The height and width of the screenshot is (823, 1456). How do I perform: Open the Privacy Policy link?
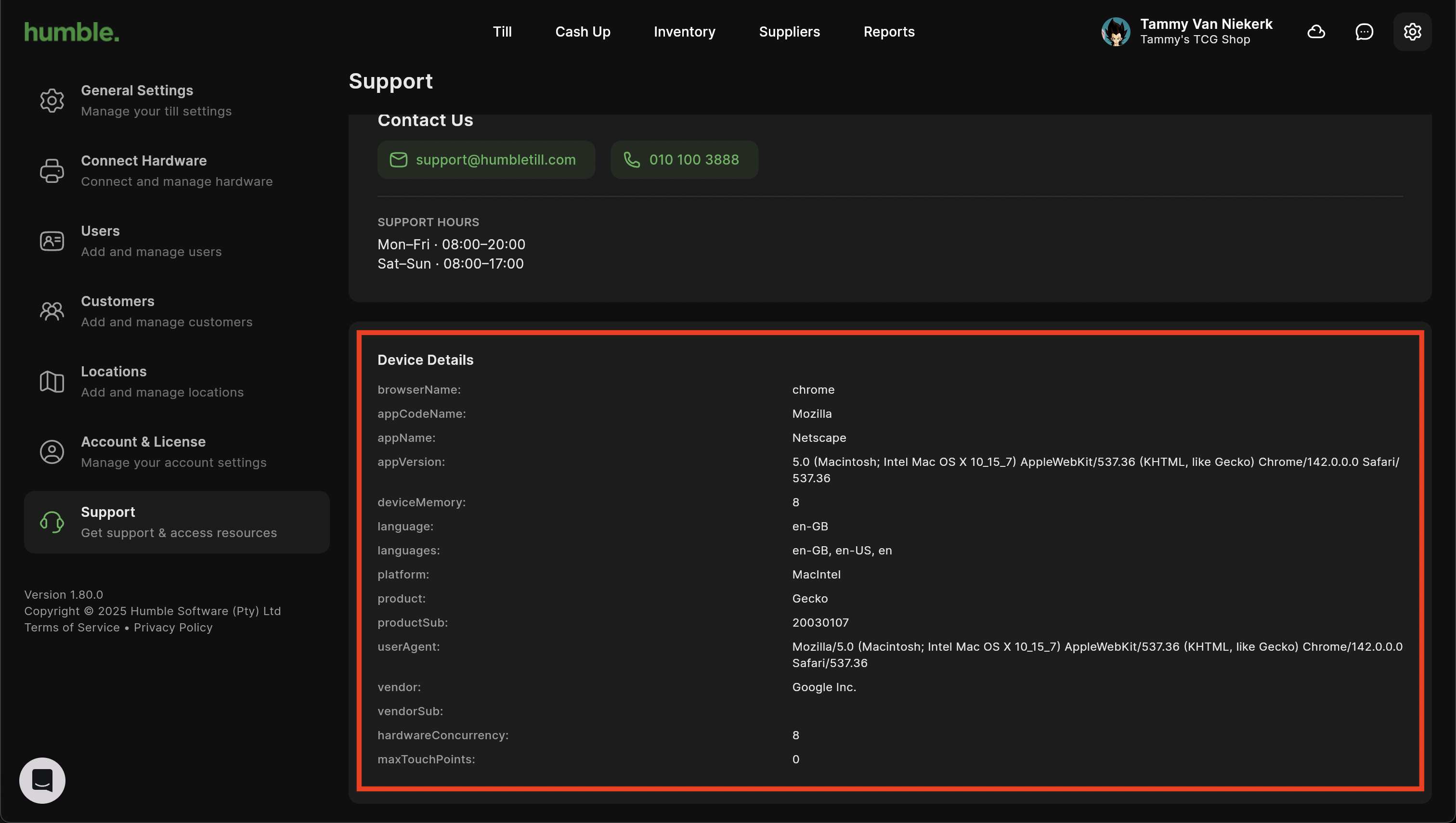click(173, 628)
